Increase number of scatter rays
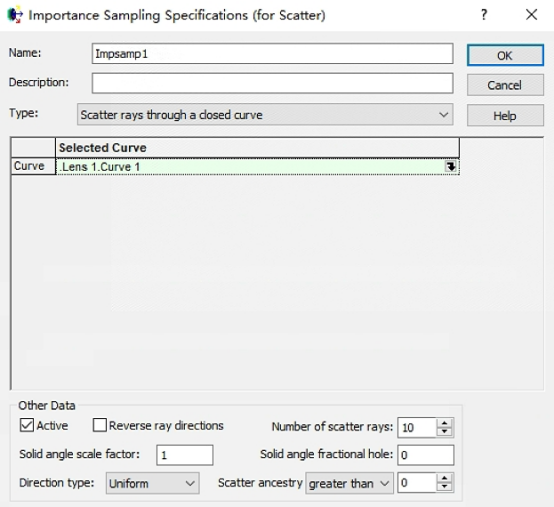Viewport: 554px width, 507px height. click(445, 423)
